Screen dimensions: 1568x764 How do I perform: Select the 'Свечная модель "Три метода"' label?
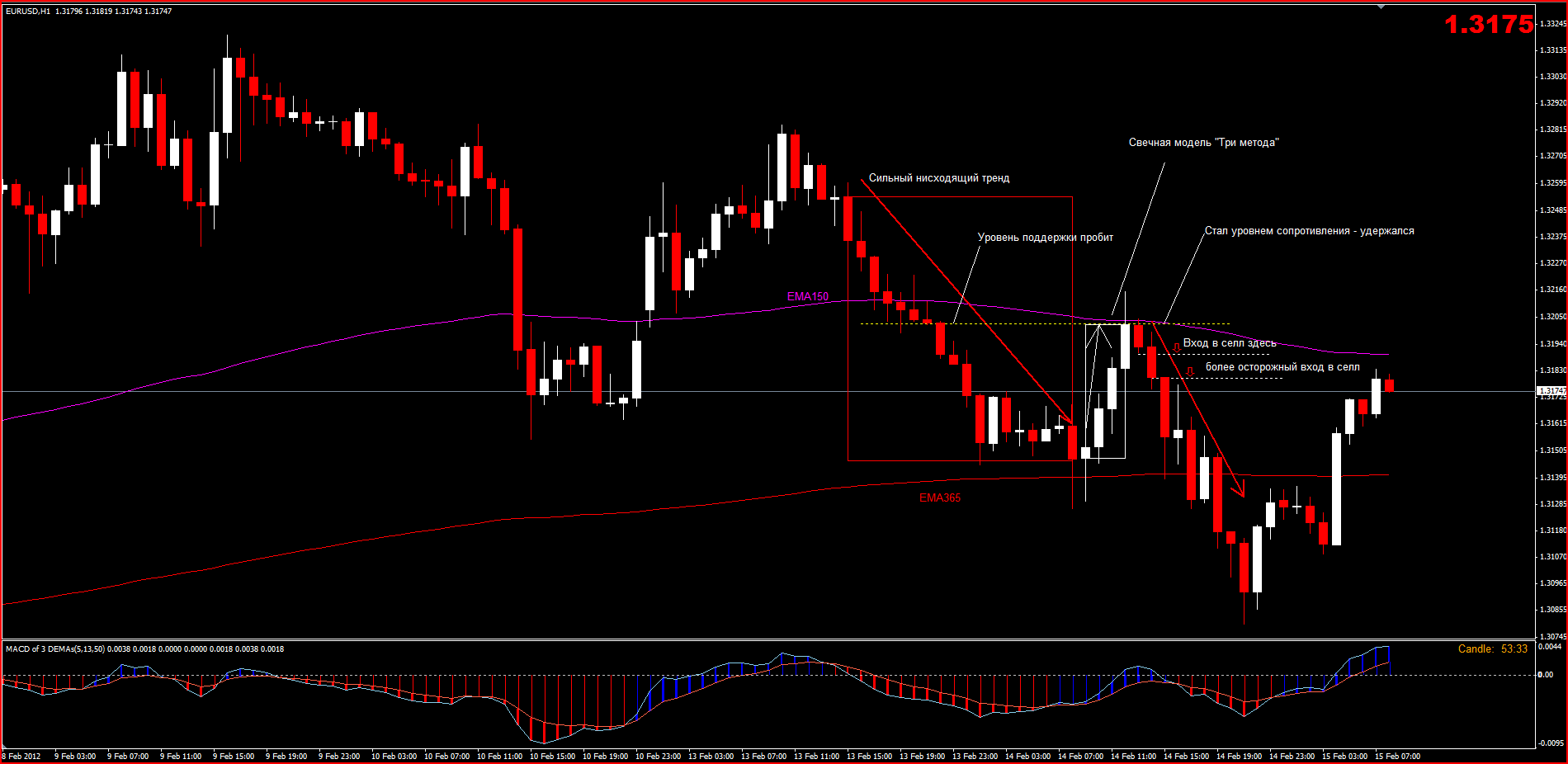[1203, 143]
